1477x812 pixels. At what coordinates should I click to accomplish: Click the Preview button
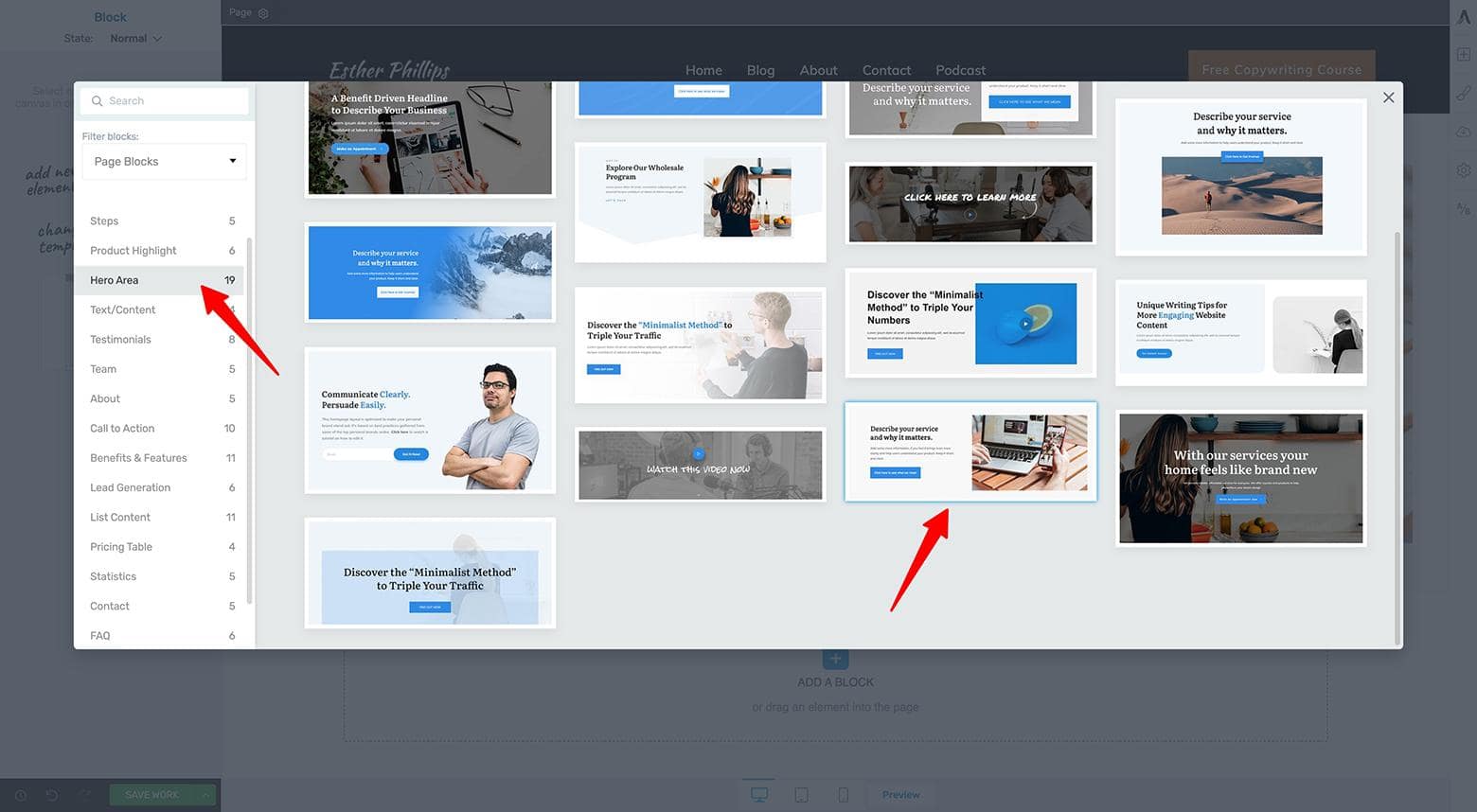(x=900, y=795)
